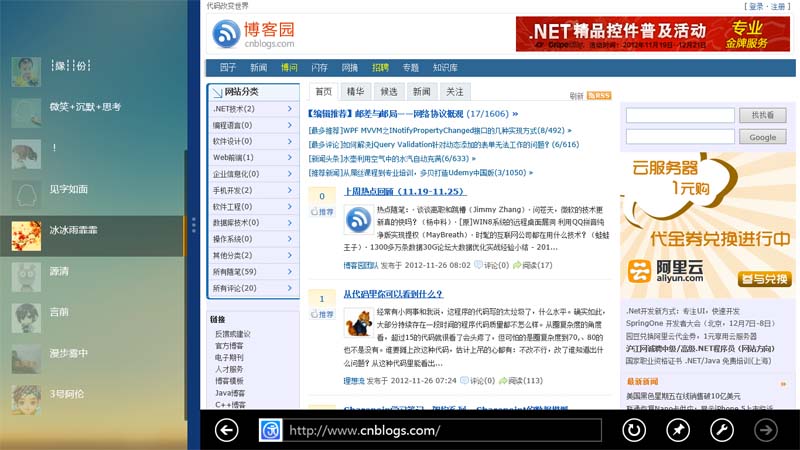Reload the page with the refresh icon
Viewport: 800px width, 450px height.
tap(634, 430)
